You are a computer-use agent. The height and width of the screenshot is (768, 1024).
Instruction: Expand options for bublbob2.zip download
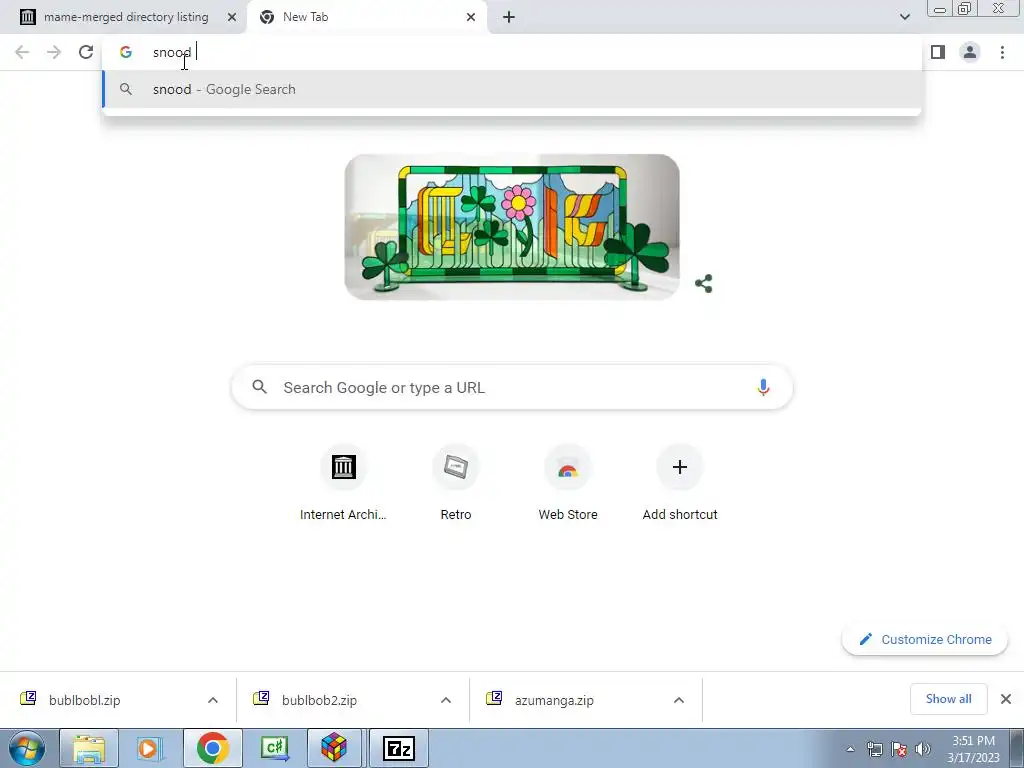(x=446, y=700)
